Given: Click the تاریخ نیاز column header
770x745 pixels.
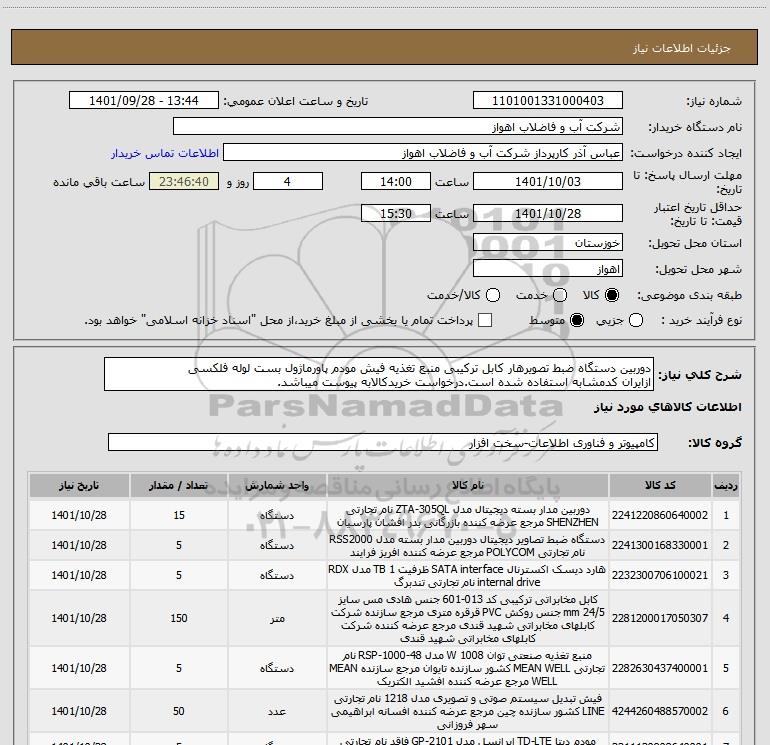Looking at the screenshot, I should [79, 486].
